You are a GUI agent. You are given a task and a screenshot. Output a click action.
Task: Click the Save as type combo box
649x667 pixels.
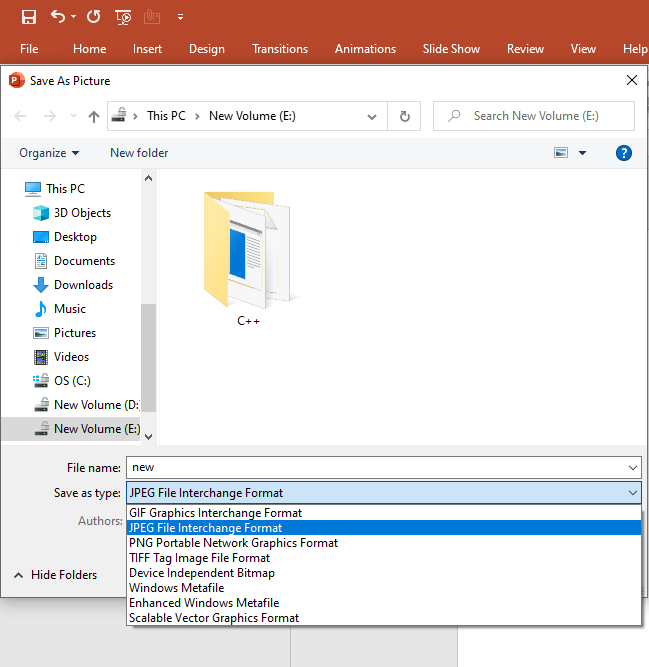384,493
